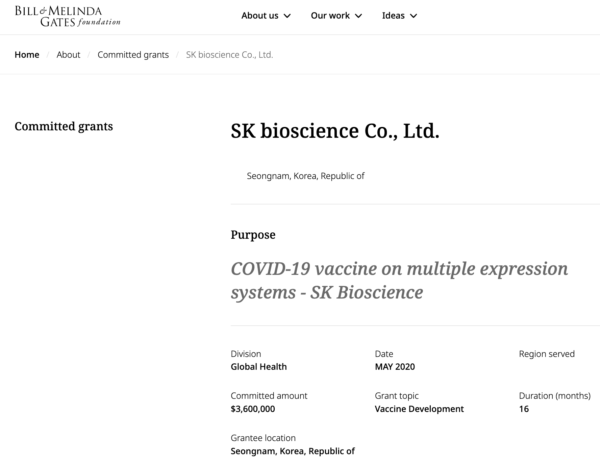Select the Vaccine Development grant topic
This screenshot has height=466, width=600.
(419, 409)
